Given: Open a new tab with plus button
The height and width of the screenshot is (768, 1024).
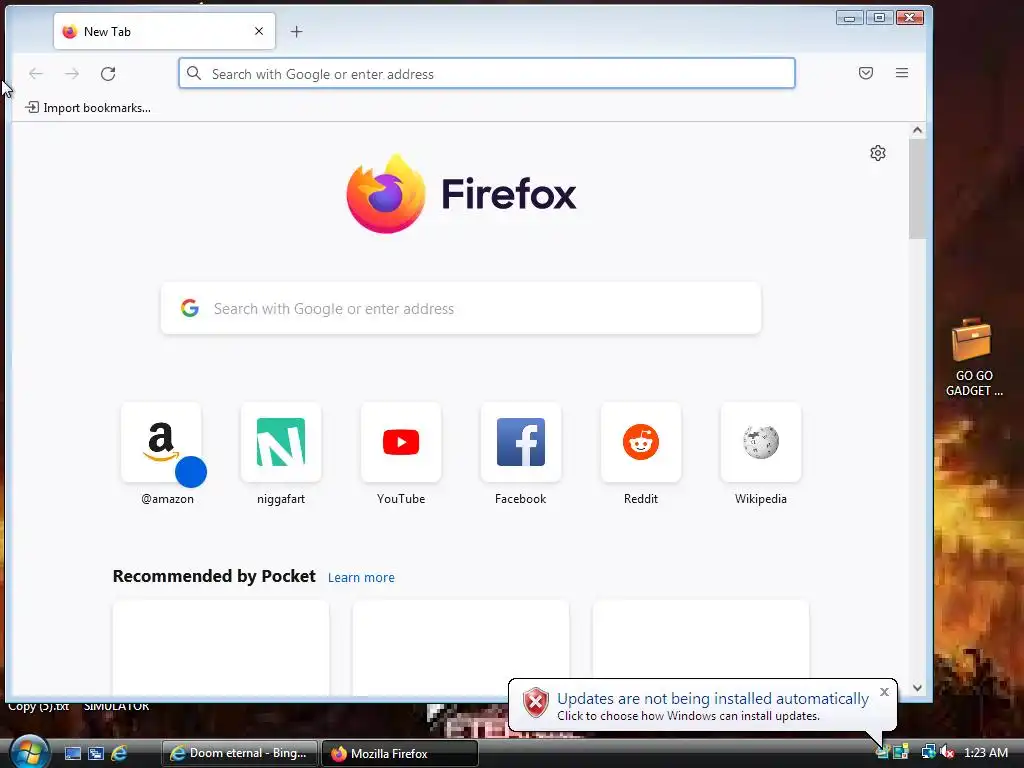Looking at the screenshot, I should [x=296, y=31].
